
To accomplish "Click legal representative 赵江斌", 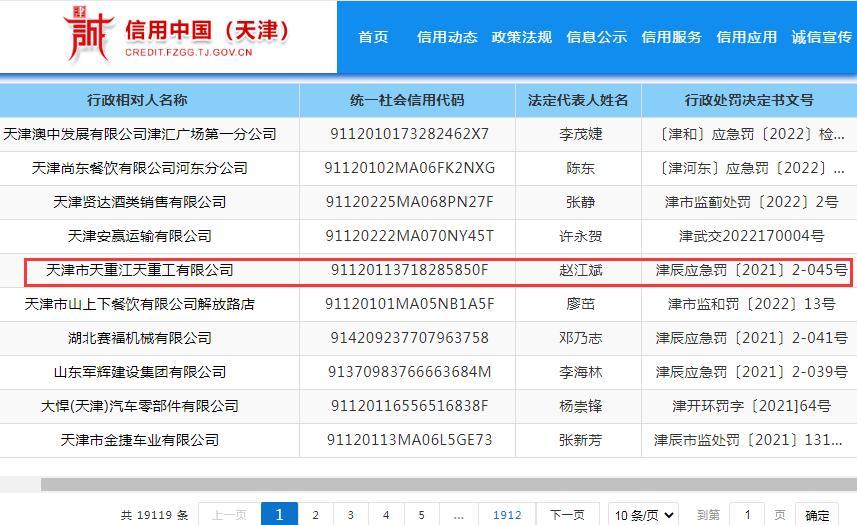I will [580, 270].
